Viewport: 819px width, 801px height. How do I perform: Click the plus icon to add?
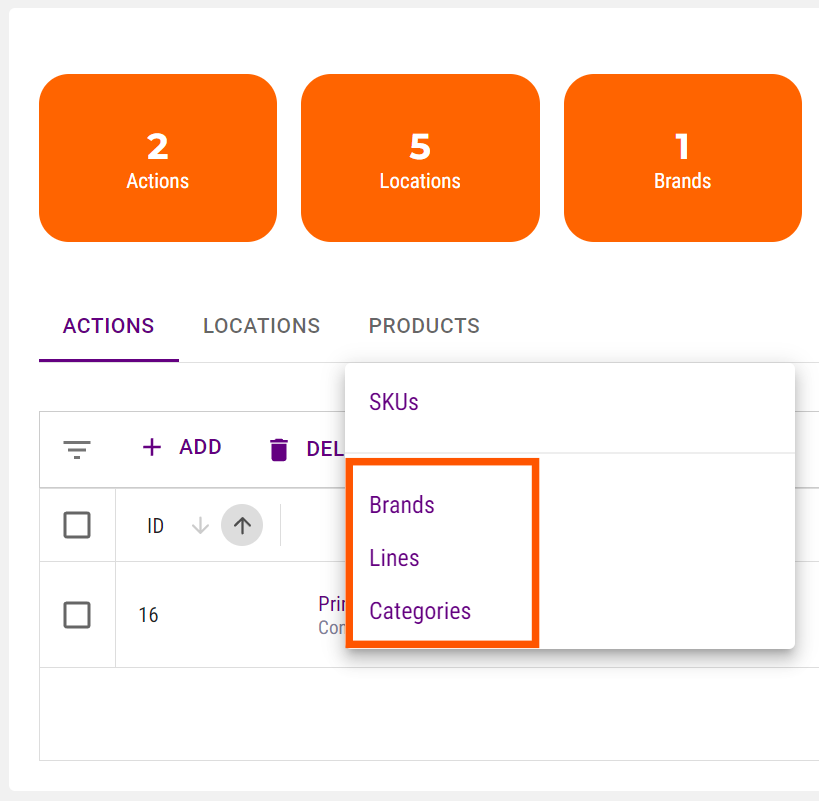152,447
